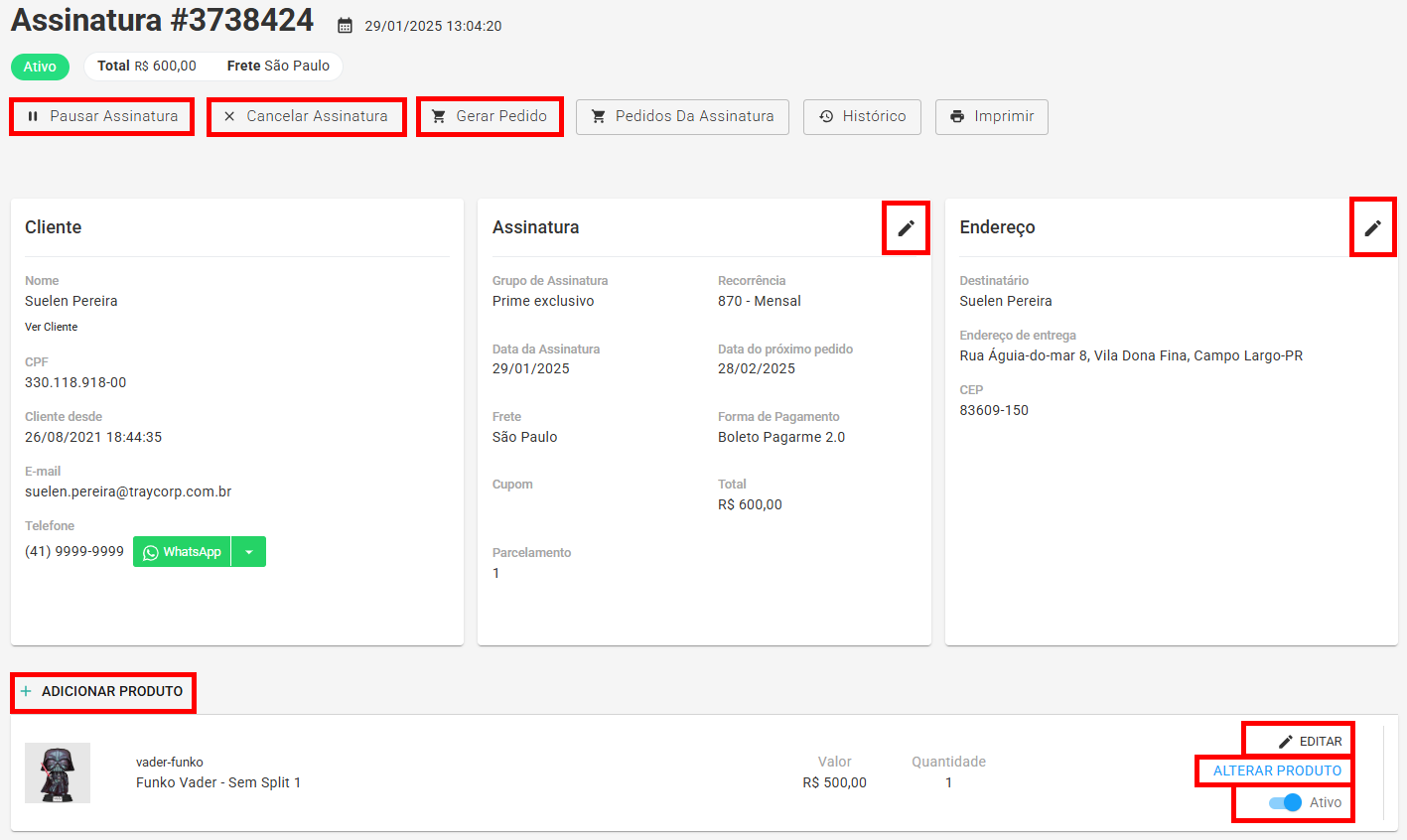Select the ALTERAR PRODUTO link

click(1277, 770)
